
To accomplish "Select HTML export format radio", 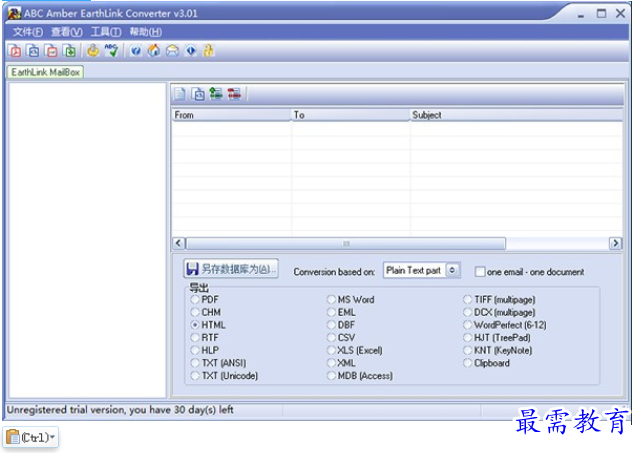I will click(x=195, y=325).
